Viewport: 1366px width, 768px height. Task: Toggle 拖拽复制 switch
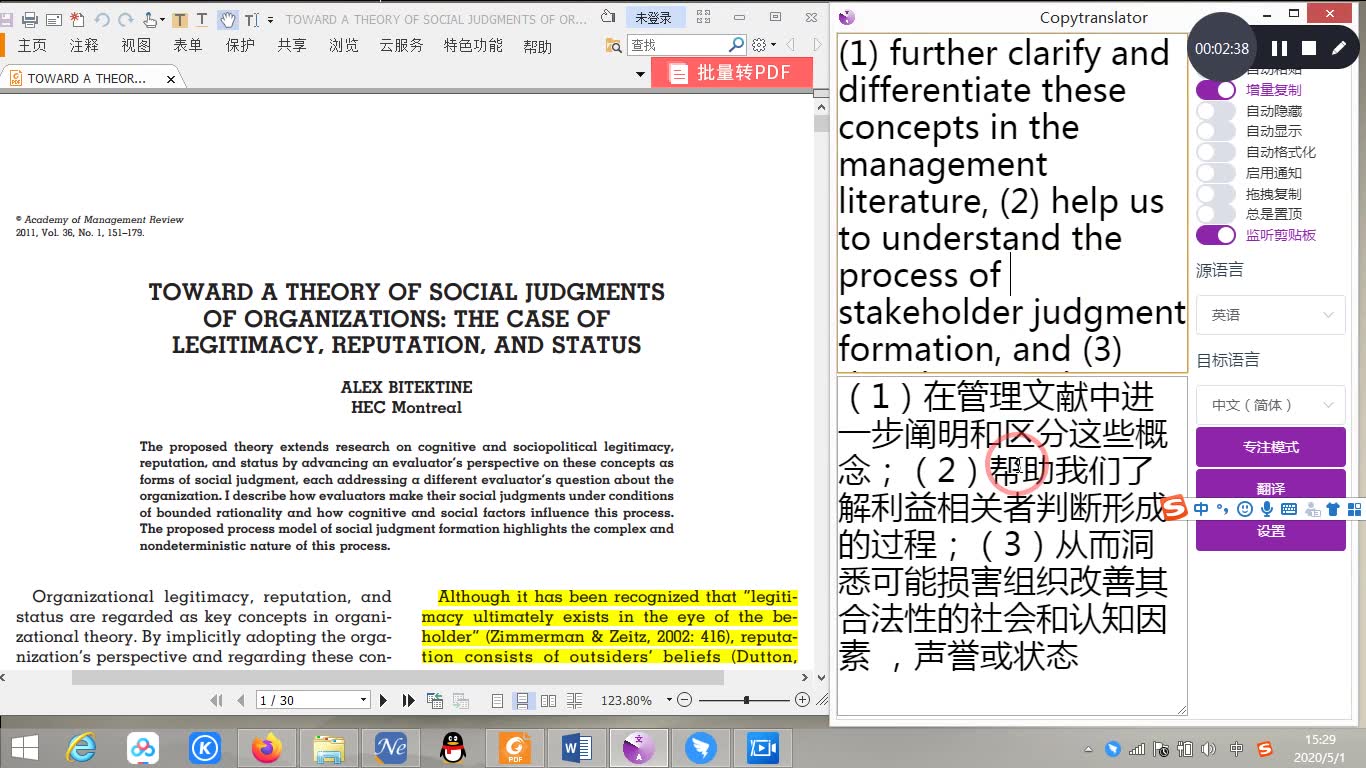coord(1216,194)
